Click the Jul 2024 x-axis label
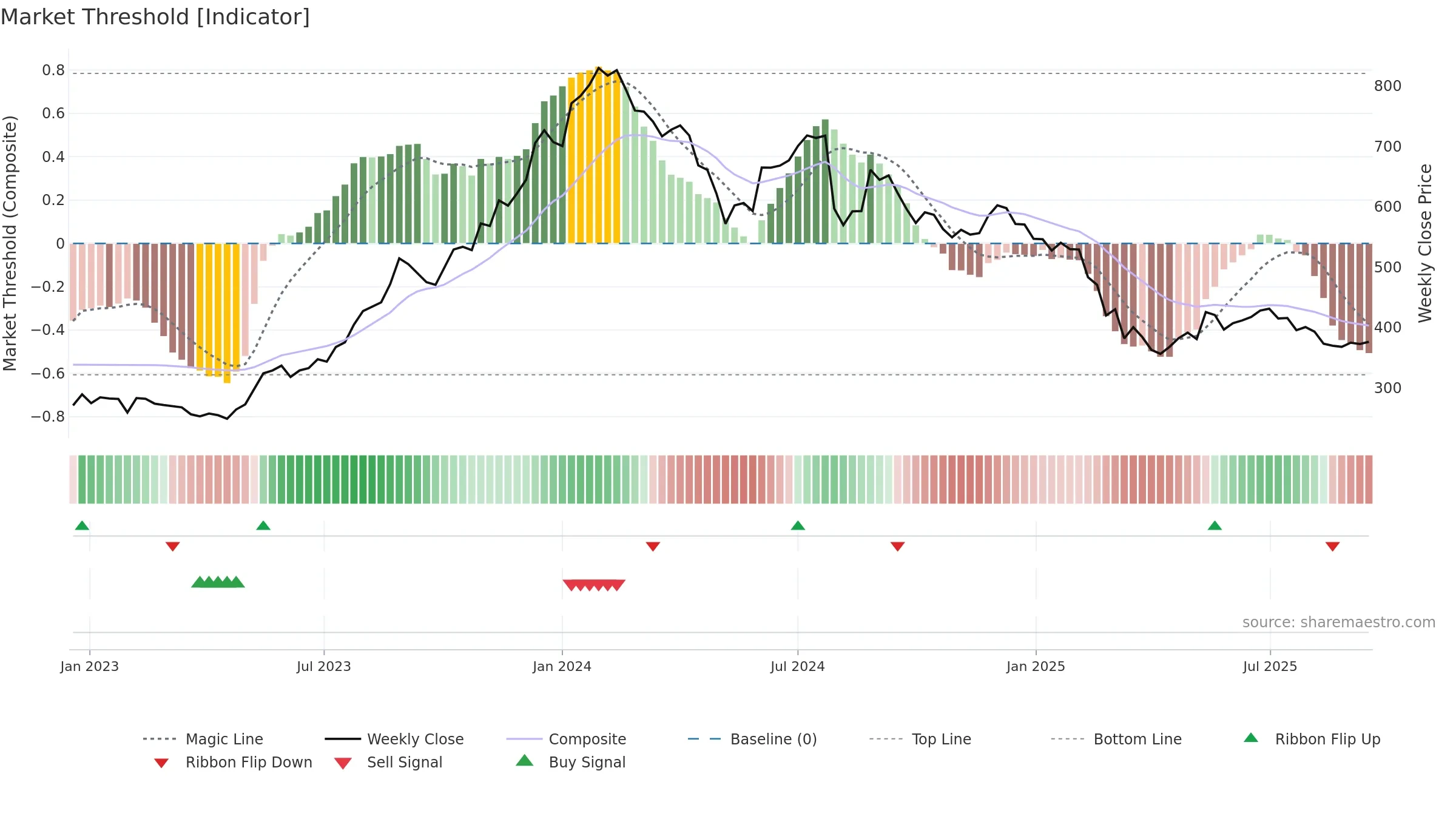The image size is (1456, 819). click(x=798, y=666)
